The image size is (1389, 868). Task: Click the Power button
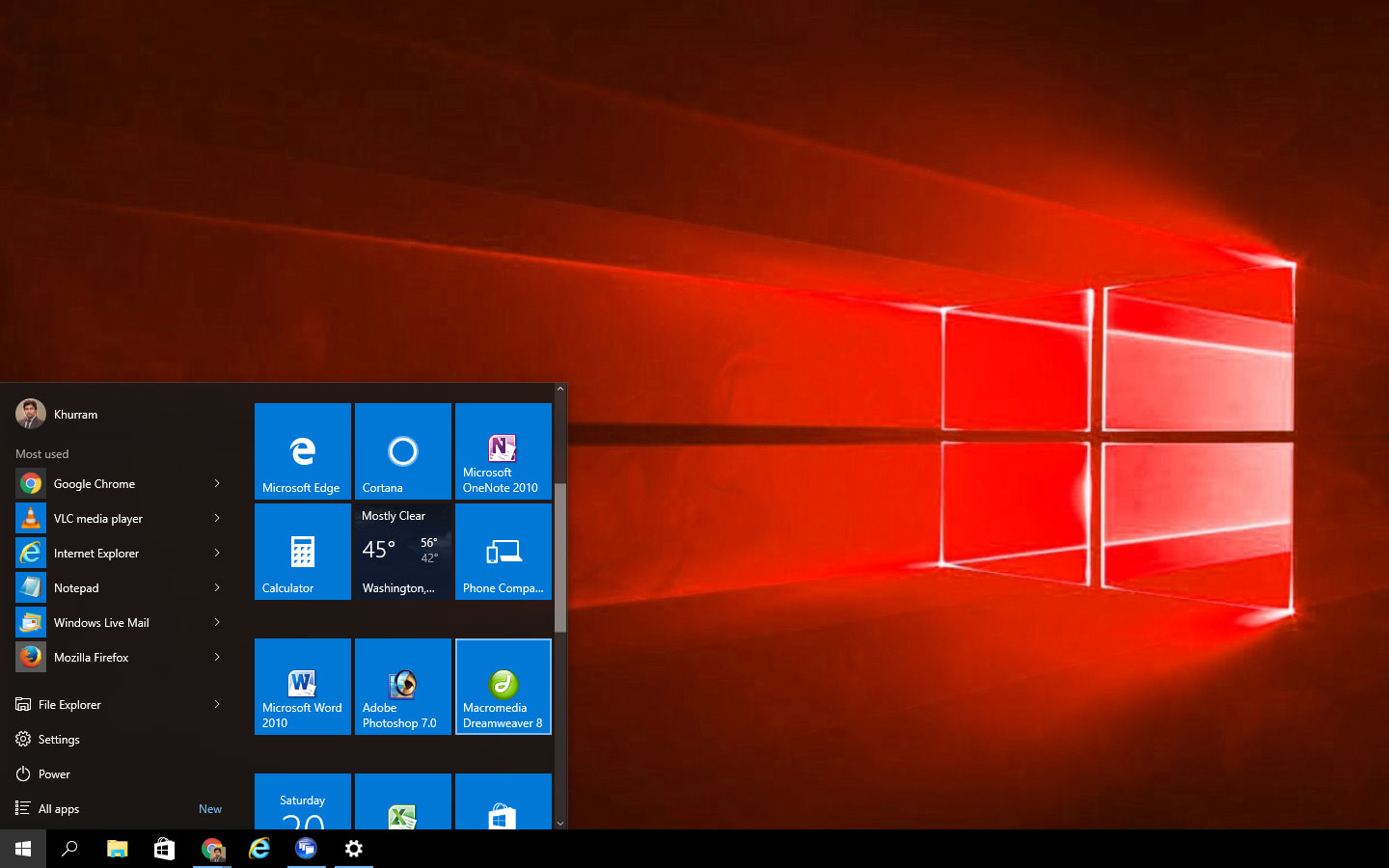point(54,774)
